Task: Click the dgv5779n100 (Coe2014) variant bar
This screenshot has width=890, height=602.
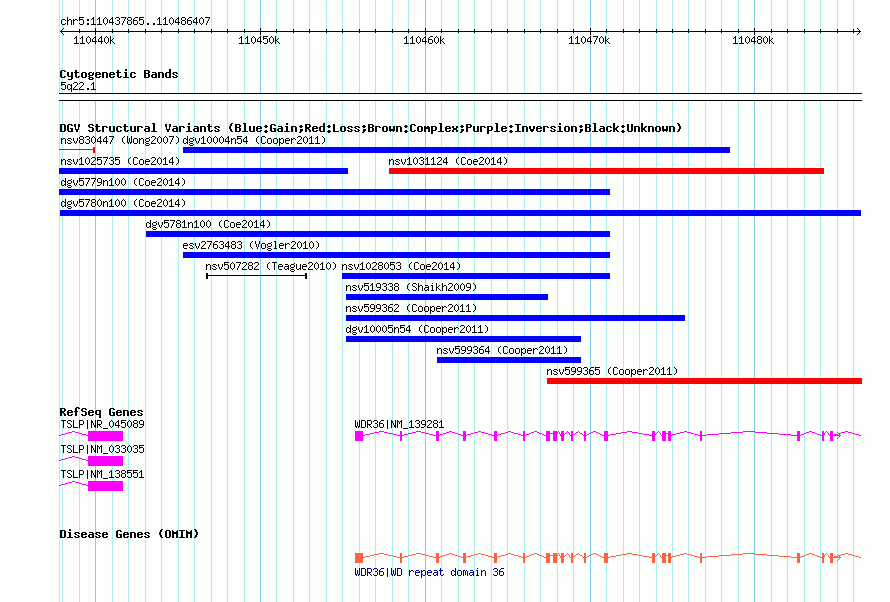Action: click(x=335, y=192)
